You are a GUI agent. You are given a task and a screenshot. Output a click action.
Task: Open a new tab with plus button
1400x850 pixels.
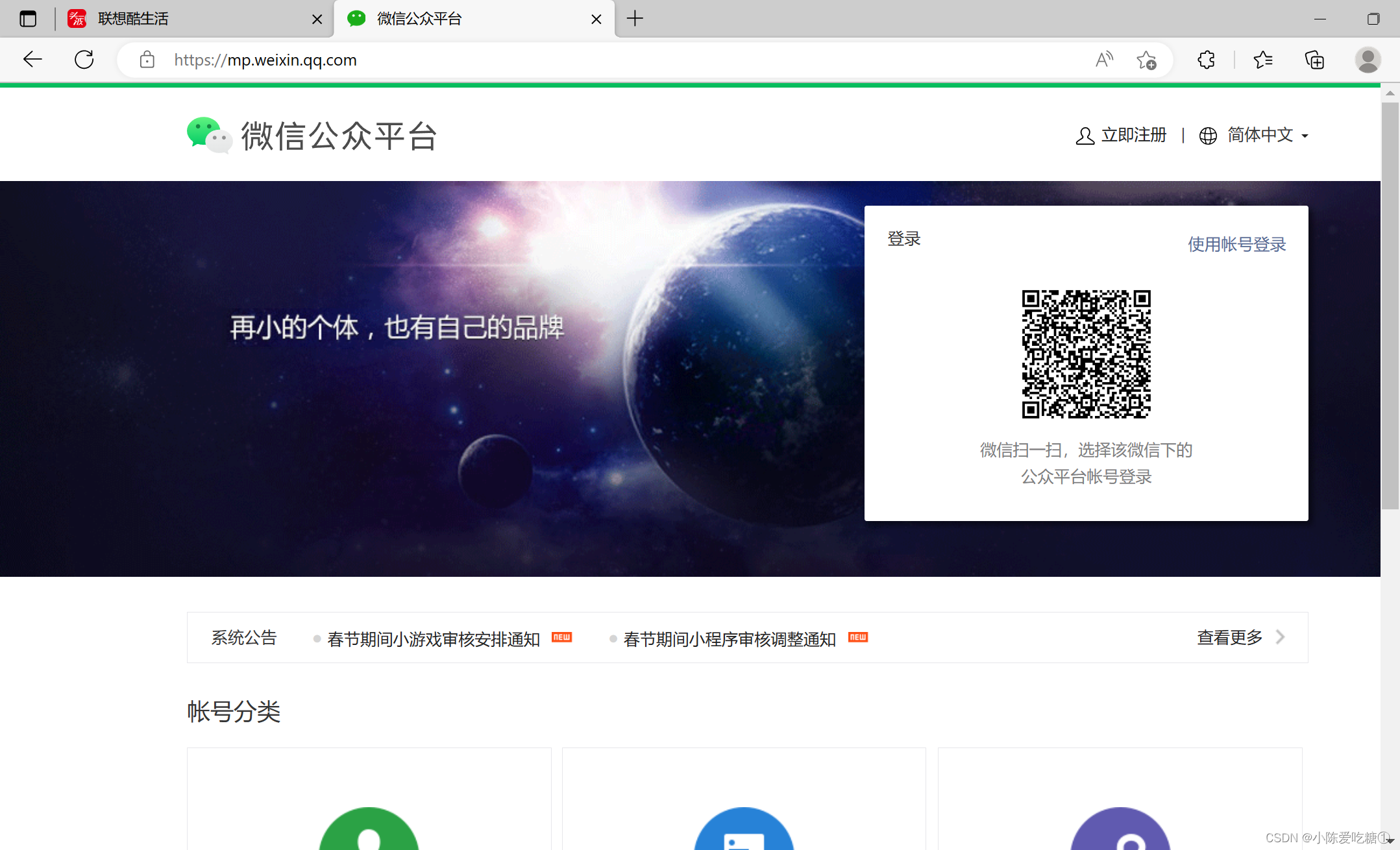pyautogui.click(x=635, y=19)
